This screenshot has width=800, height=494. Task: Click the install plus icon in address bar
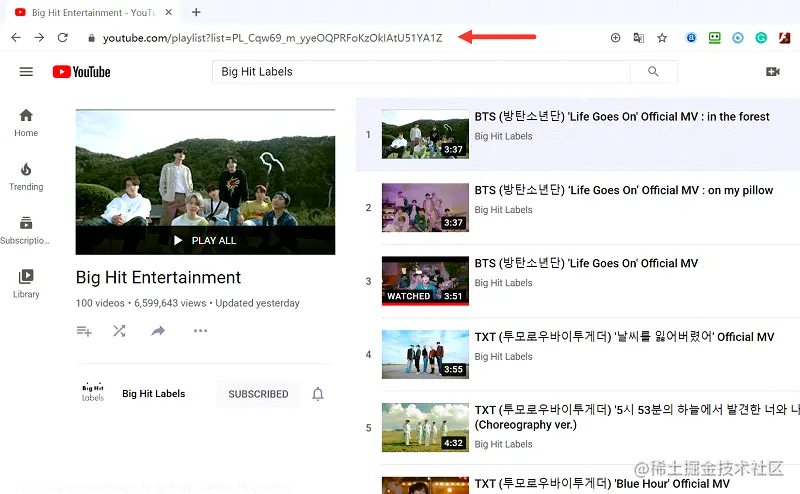point(615,38)
